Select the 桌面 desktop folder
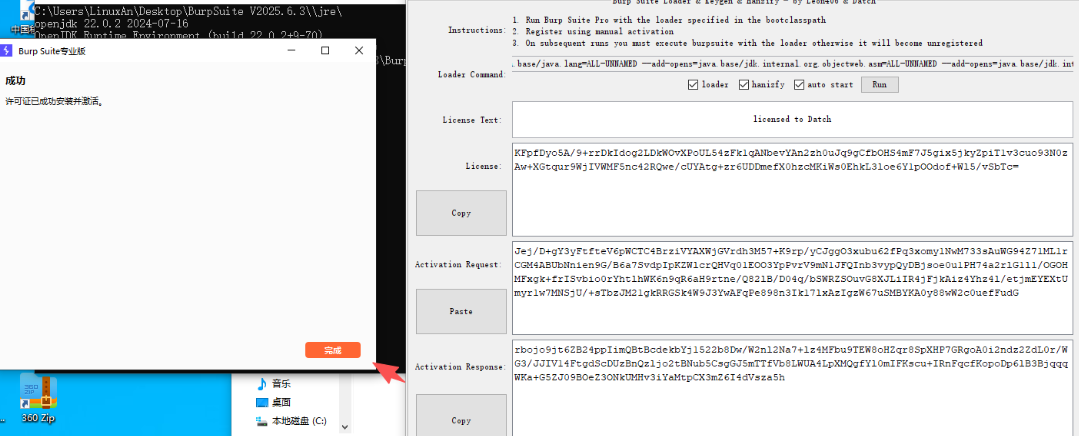The height and width of the screenshot is (436, 1079). [282, 402]
